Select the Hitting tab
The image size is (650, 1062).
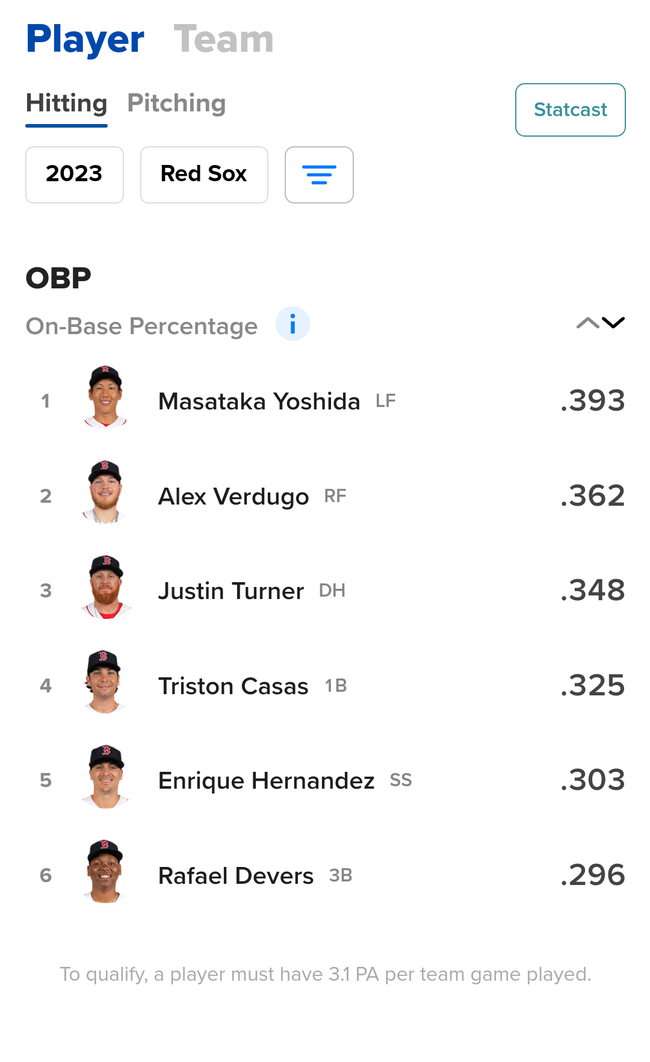point(66,103)
